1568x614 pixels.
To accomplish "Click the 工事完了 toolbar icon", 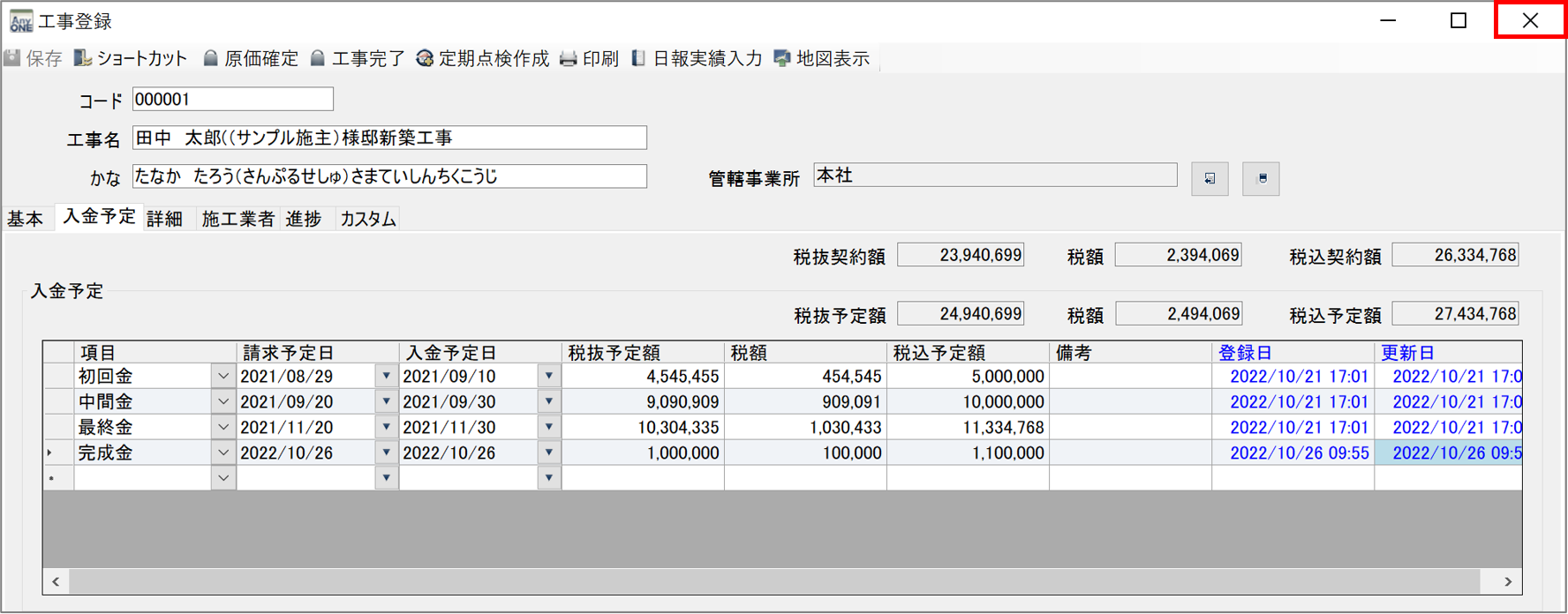I will point(318,58).
